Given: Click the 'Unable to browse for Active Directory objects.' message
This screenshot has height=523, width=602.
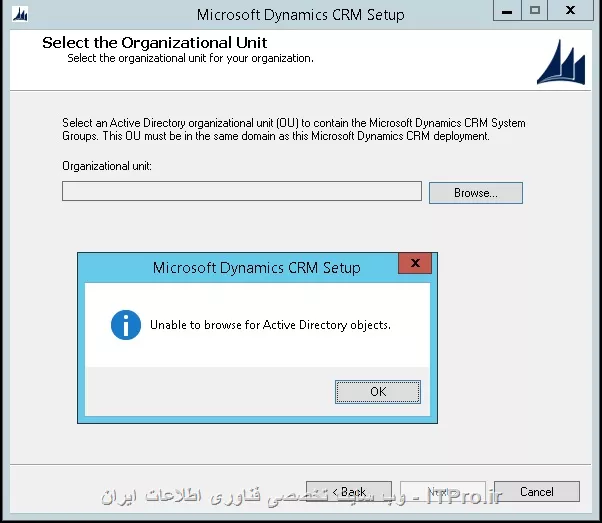Looking at the screenshot, I should (270, 325).
